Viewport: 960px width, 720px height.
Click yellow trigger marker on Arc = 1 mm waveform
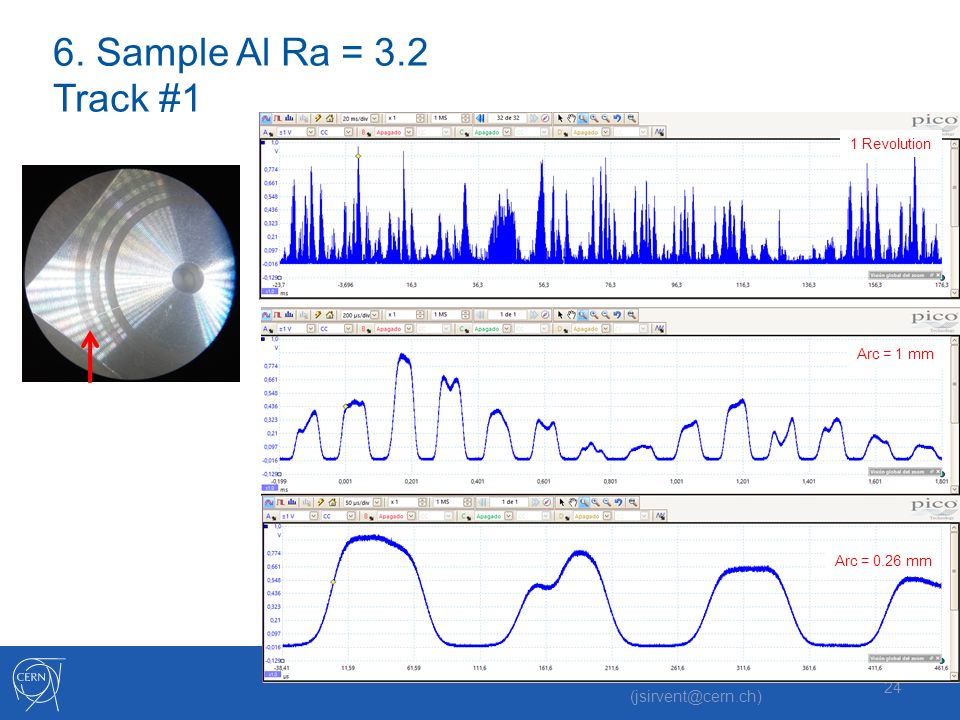[x=345, y=406]
